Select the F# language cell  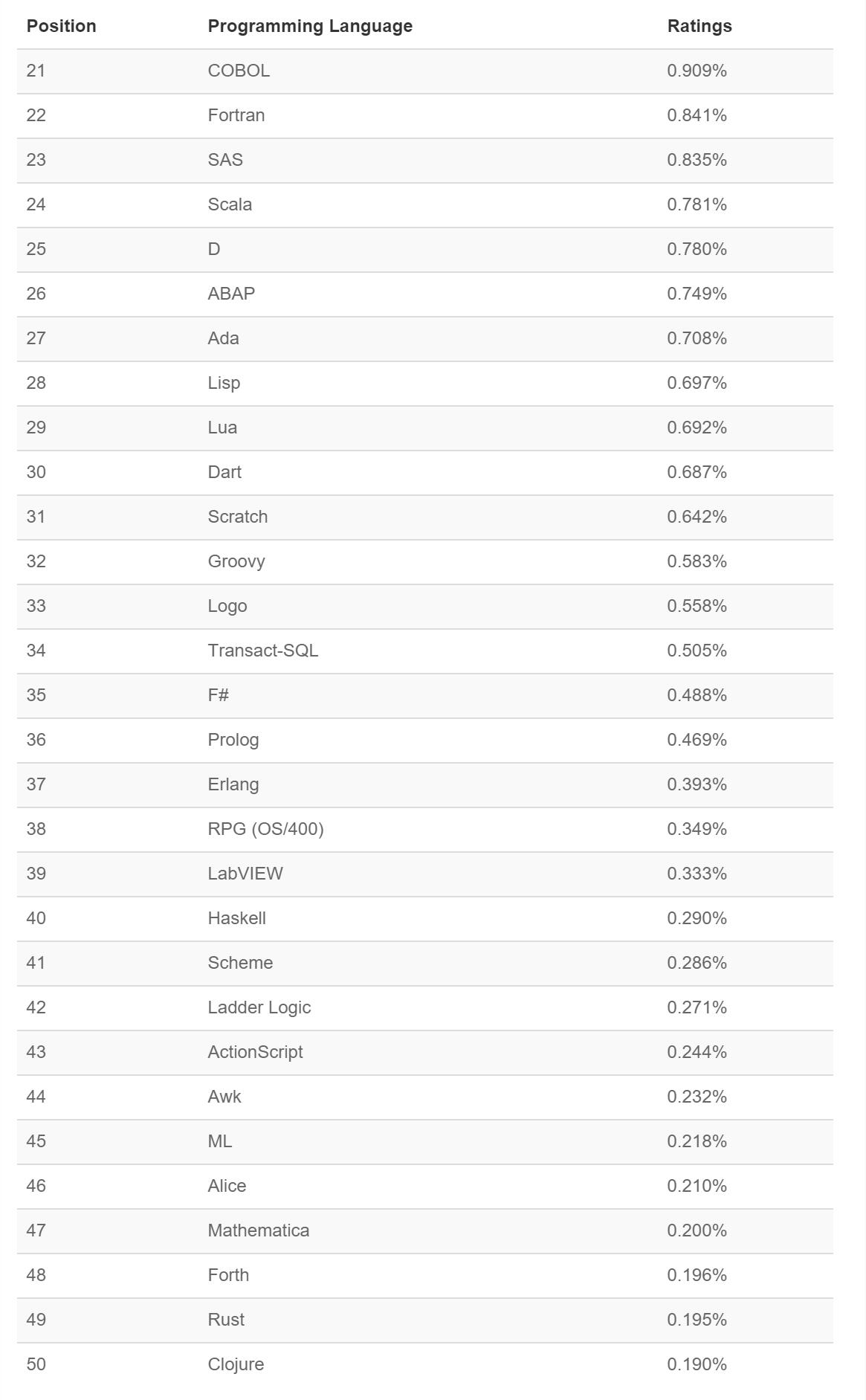point(218,695)
